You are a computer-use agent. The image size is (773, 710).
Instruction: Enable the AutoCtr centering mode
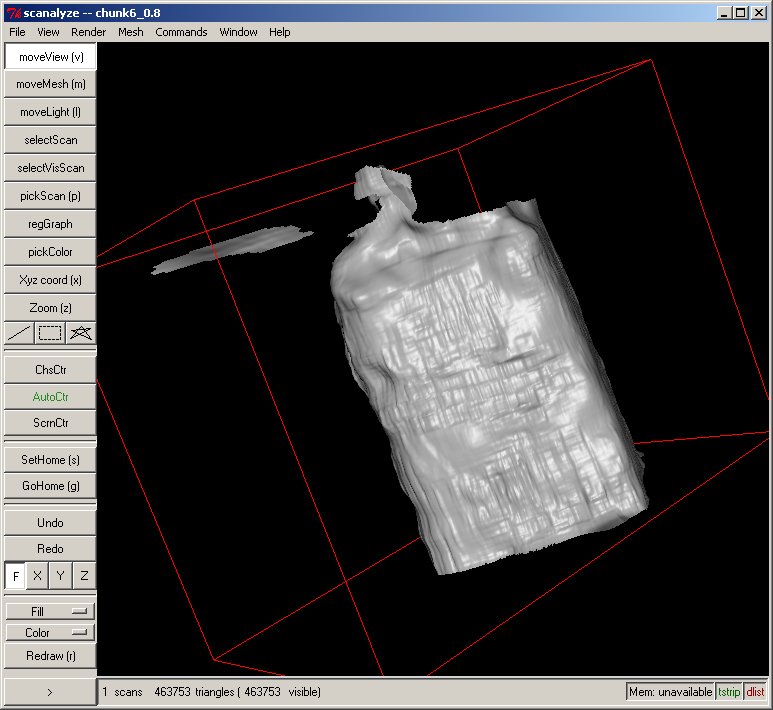50,397
